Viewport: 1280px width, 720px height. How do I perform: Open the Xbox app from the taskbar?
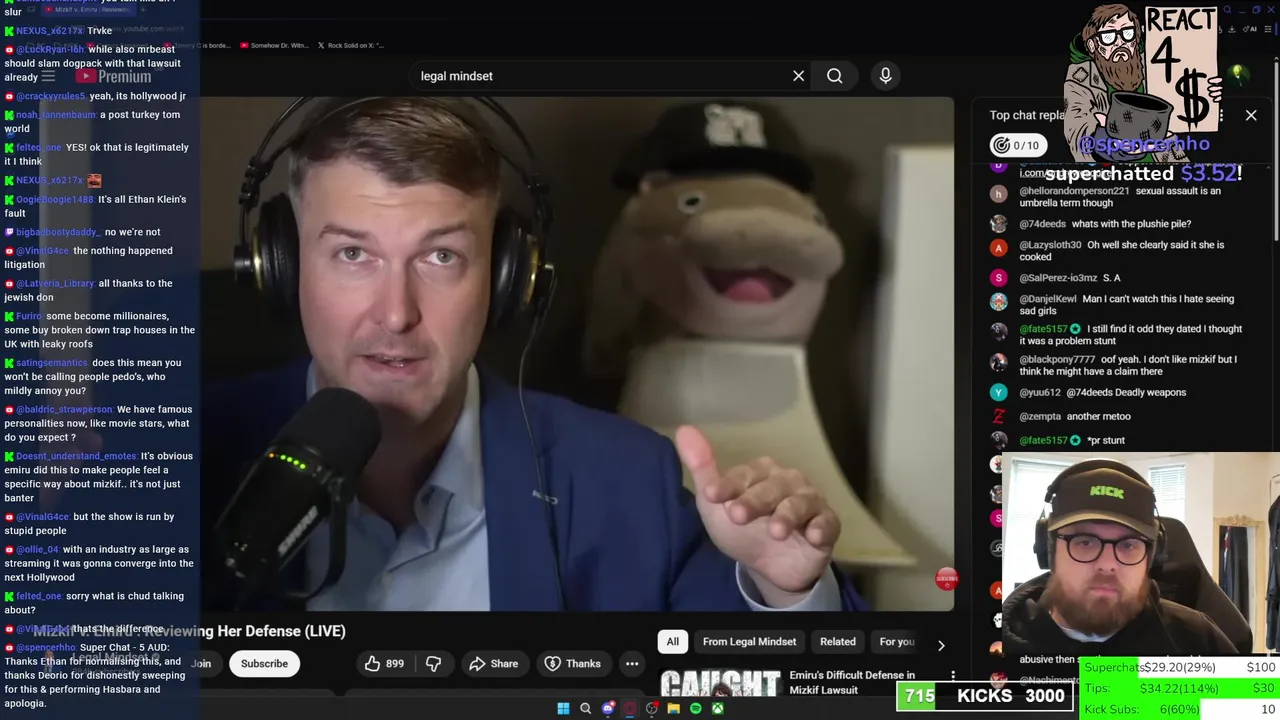tap(717, 708)
